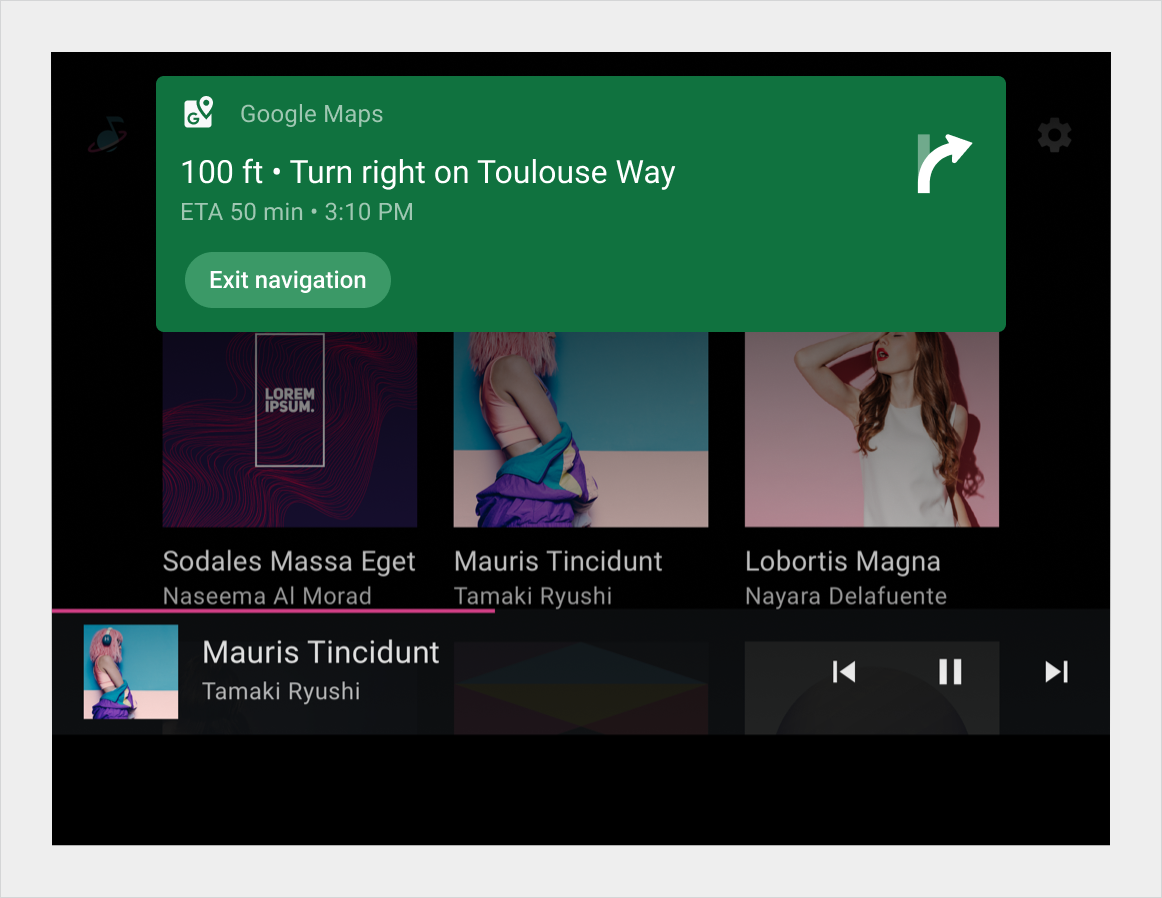Click the 'Turn right on Toulouse Way' instruction
1162x898 pixels.
coord(427,171)
